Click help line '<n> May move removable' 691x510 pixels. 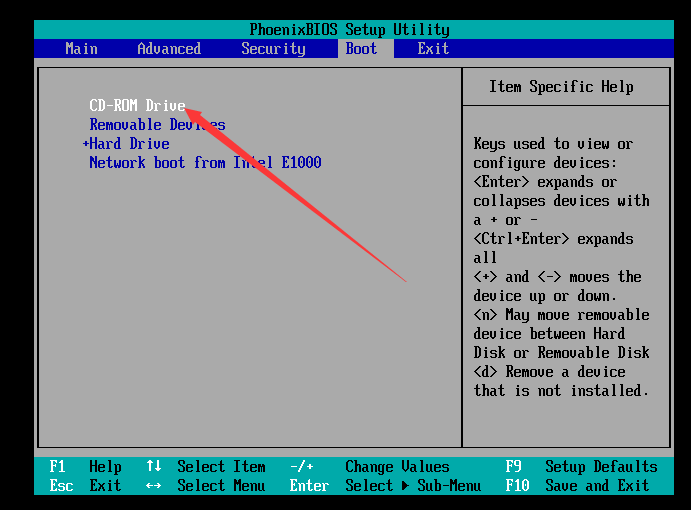[561, 315]
